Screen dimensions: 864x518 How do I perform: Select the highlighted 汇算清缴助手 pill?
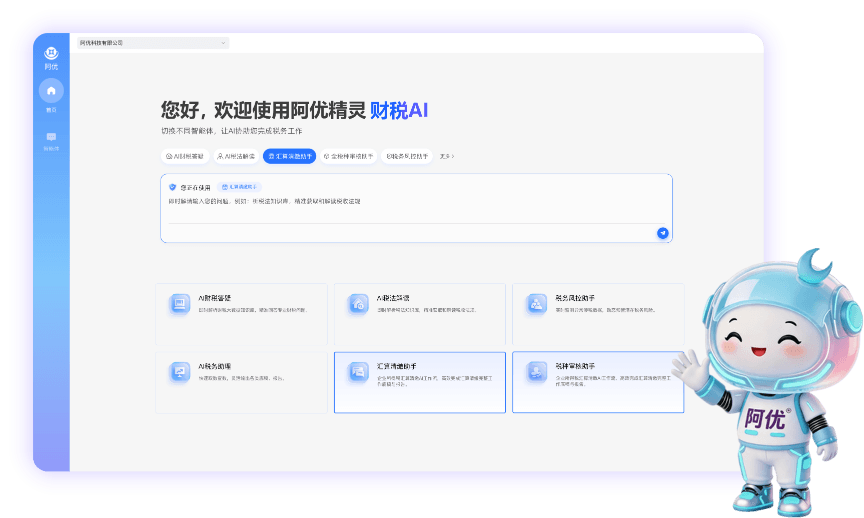tap(289, 157)
